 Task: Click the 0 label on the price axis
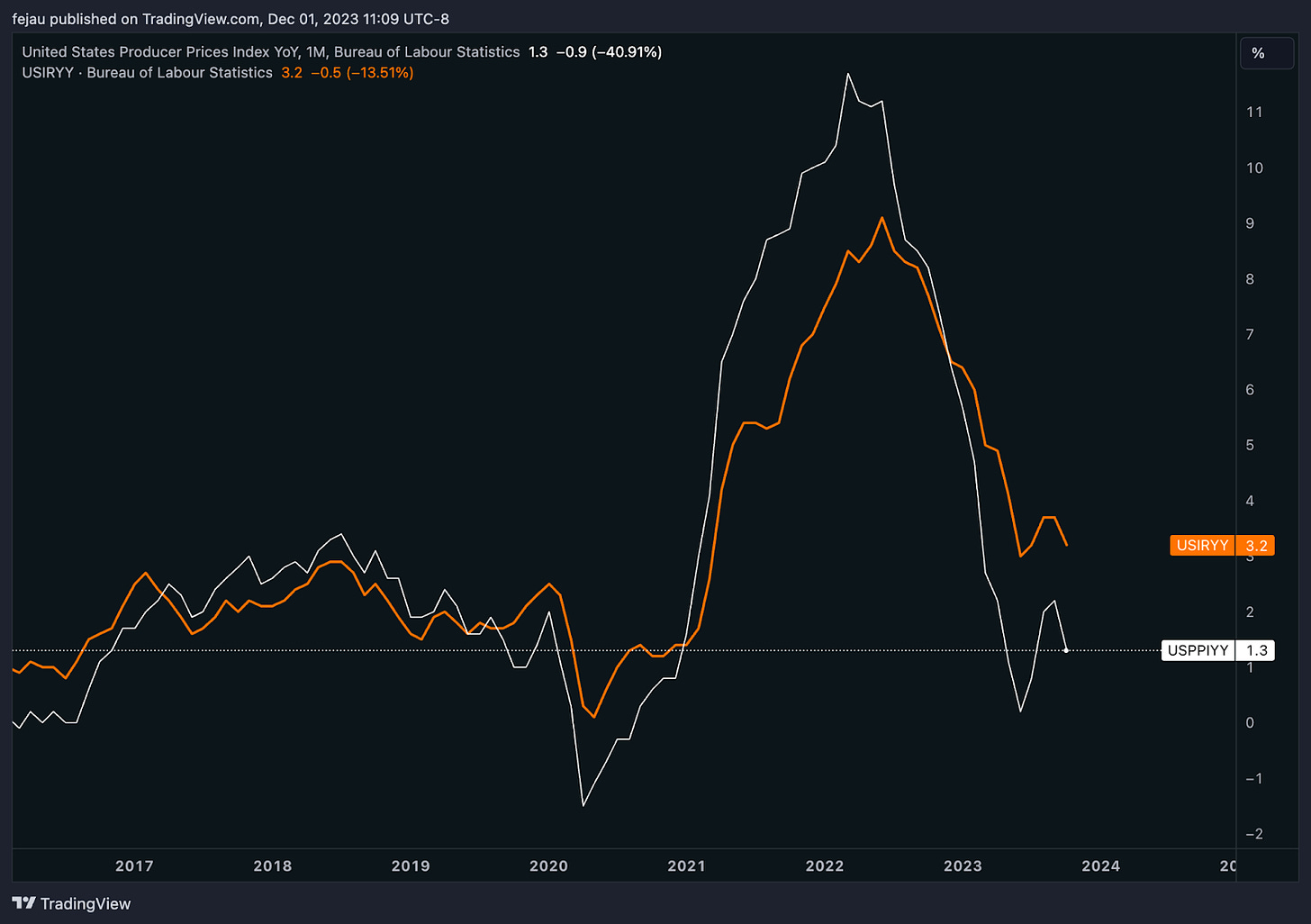click(1250, 723)
